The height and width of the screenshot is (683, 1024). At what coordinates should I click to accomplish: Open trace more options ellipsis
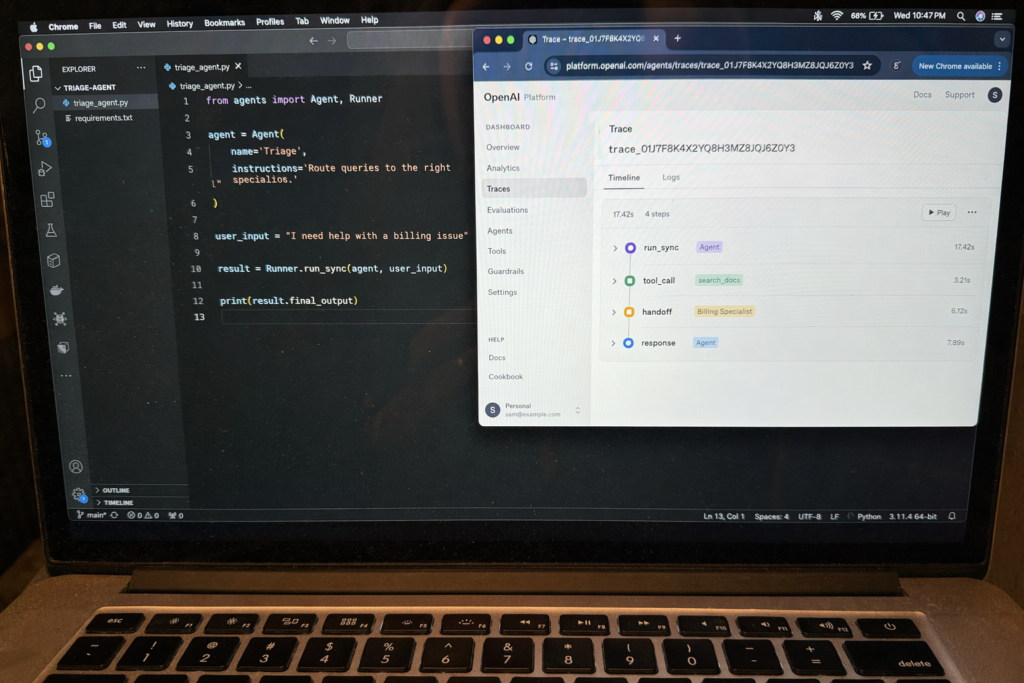[972, 212]
